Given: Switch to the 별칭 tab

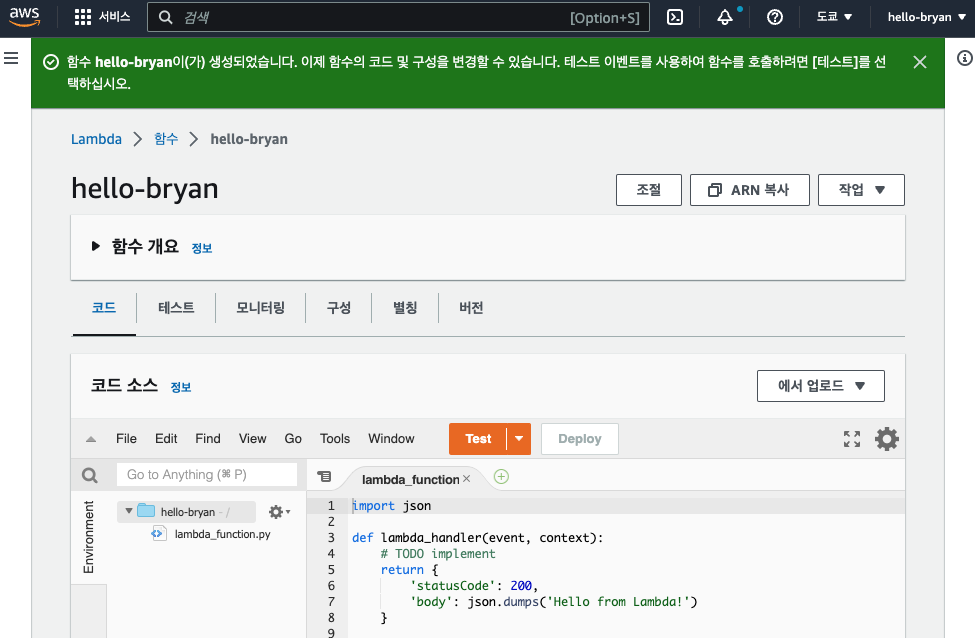Looking at the screenshot, I should (405, 308).
